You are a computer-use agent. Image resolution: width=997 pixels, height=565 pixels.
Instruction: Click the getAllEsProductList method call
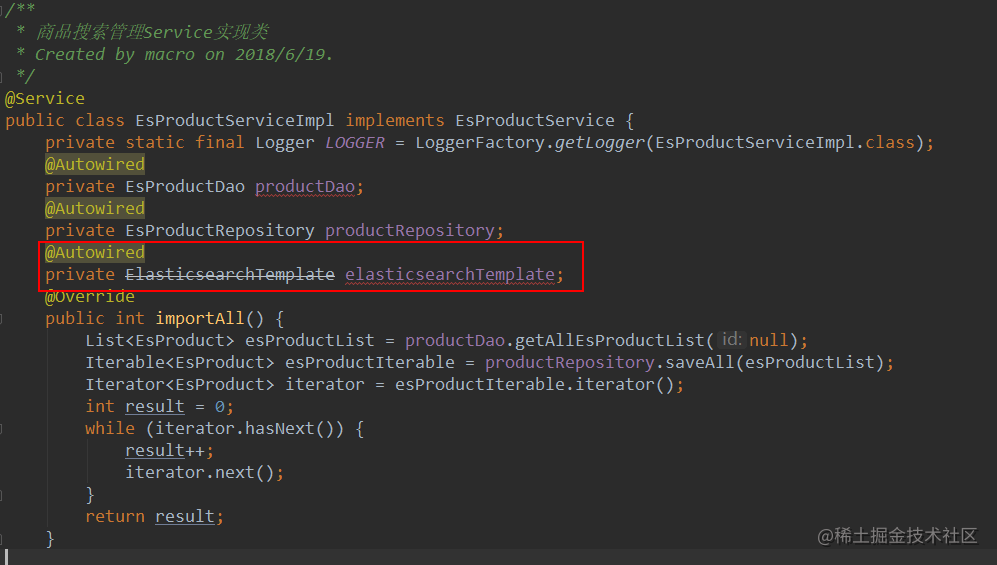[x=609, y=341]
